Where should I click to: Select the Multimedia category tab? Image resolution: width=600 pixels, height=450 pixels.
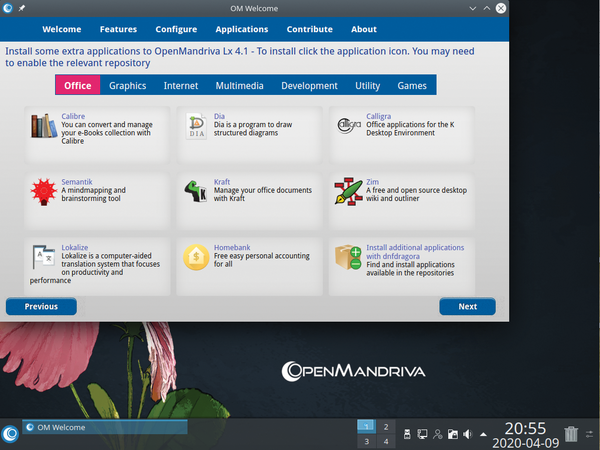tap(240, 85)
